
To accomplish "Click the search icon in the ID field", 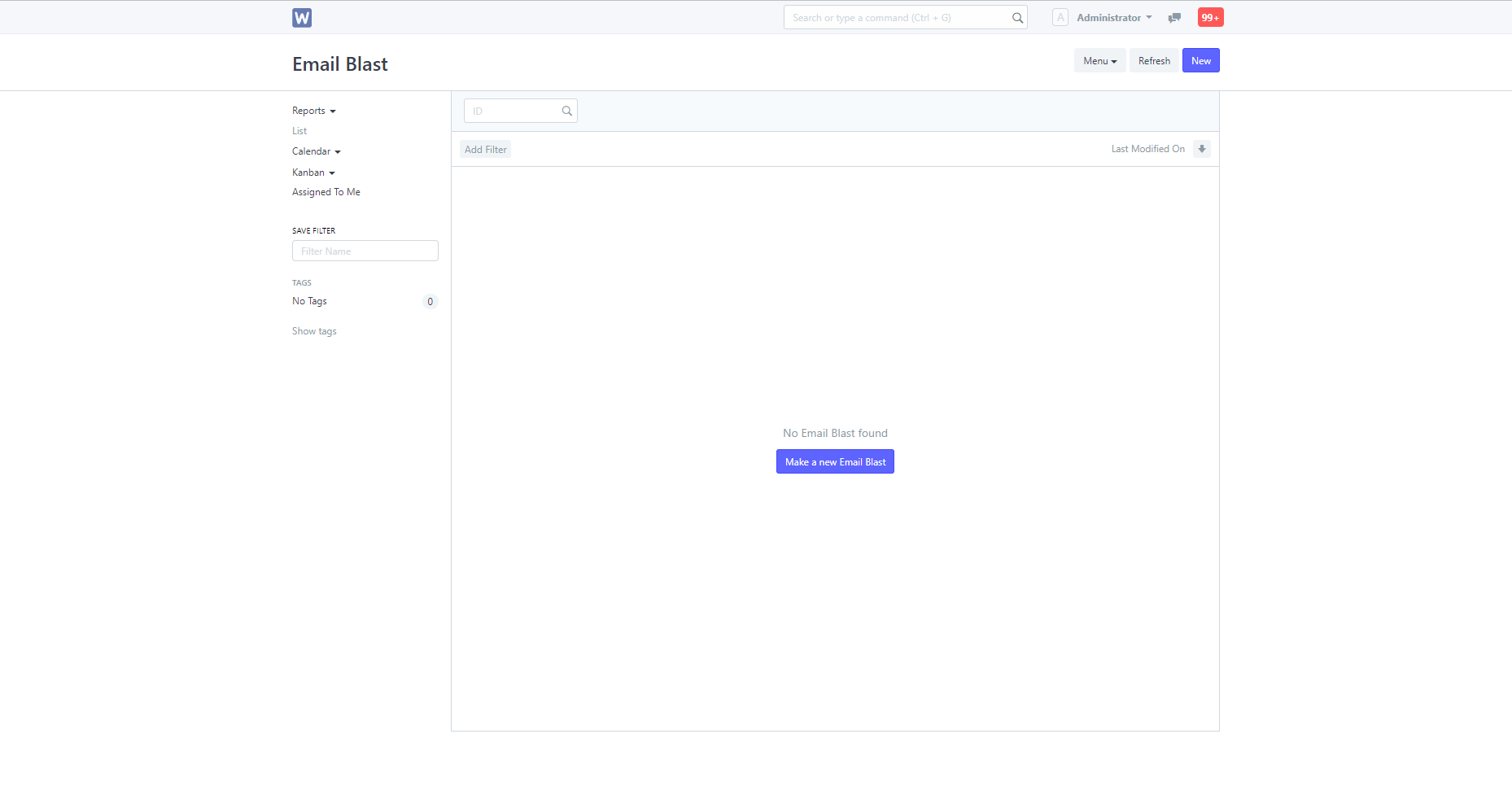I will click(567, 111).
